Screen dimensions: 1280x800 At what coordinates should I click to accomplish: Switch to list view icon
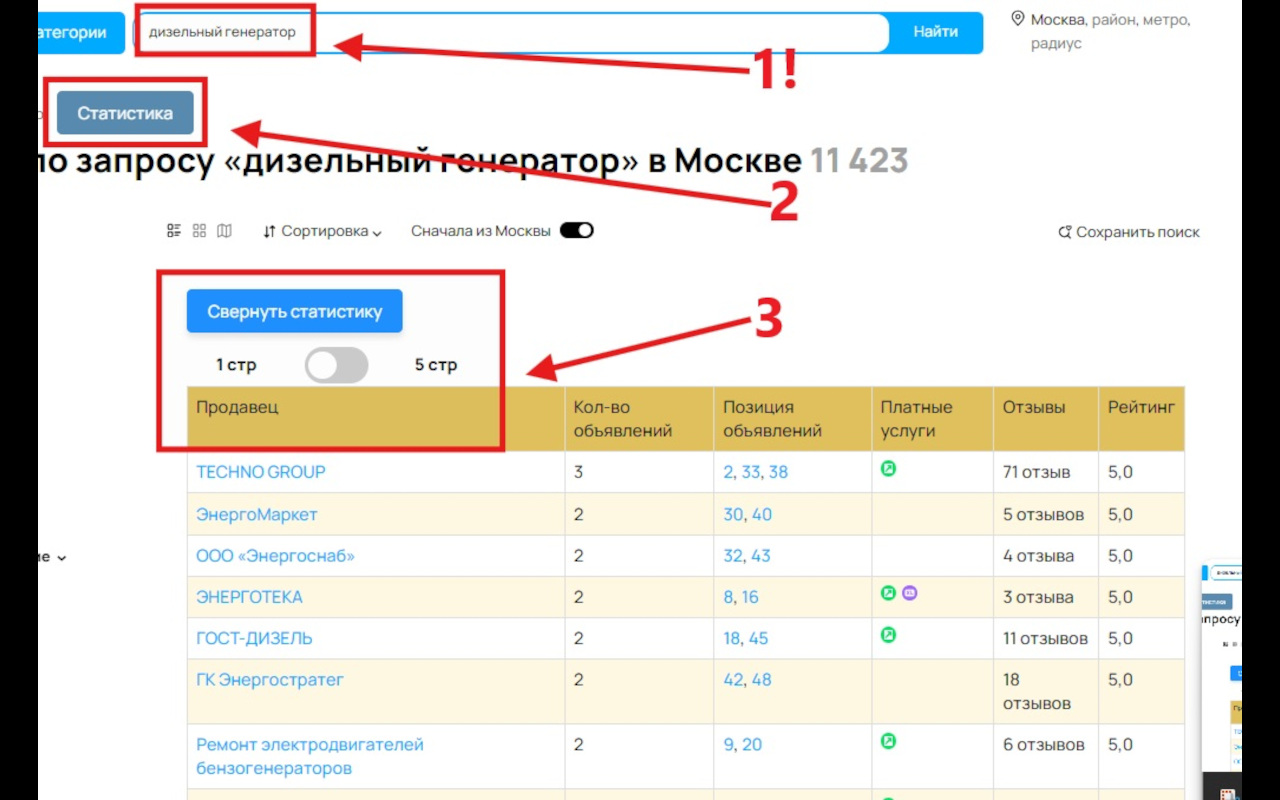[174, 231]
